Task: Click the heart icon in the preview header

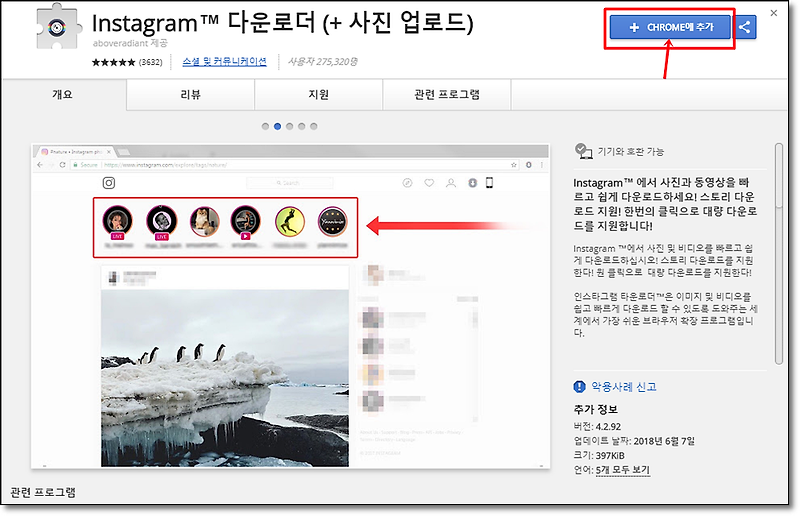Action: point(429,183)
